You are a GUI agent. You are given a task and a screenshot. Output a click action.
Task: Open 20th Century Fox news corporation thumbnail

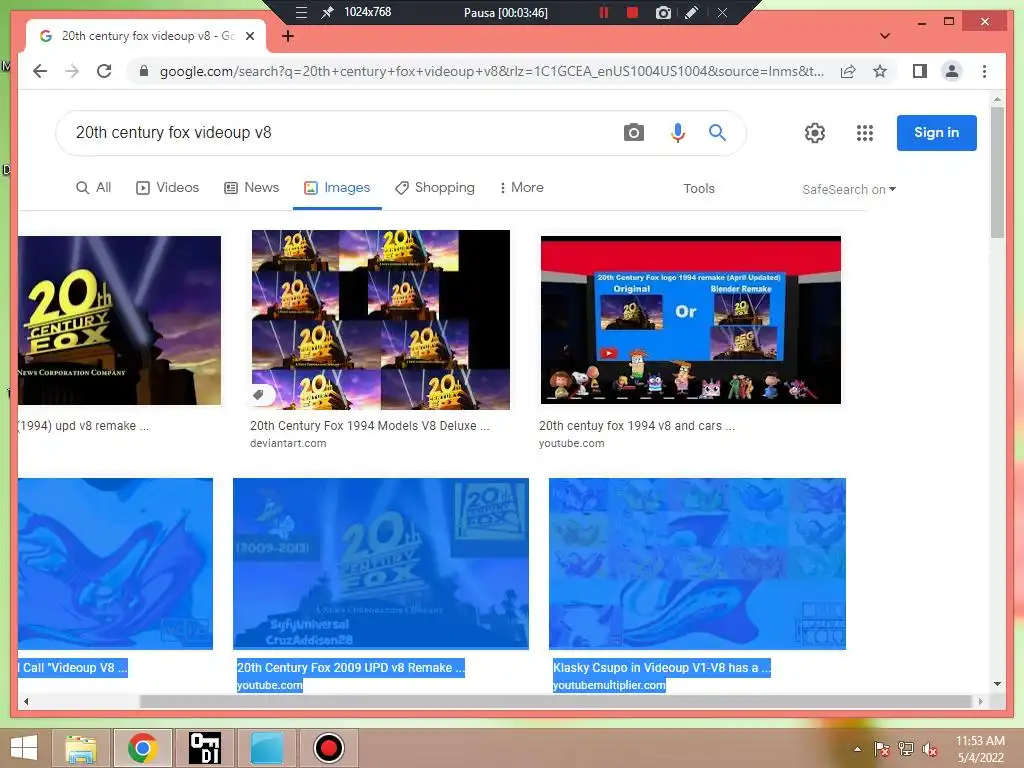pos(120,321)
